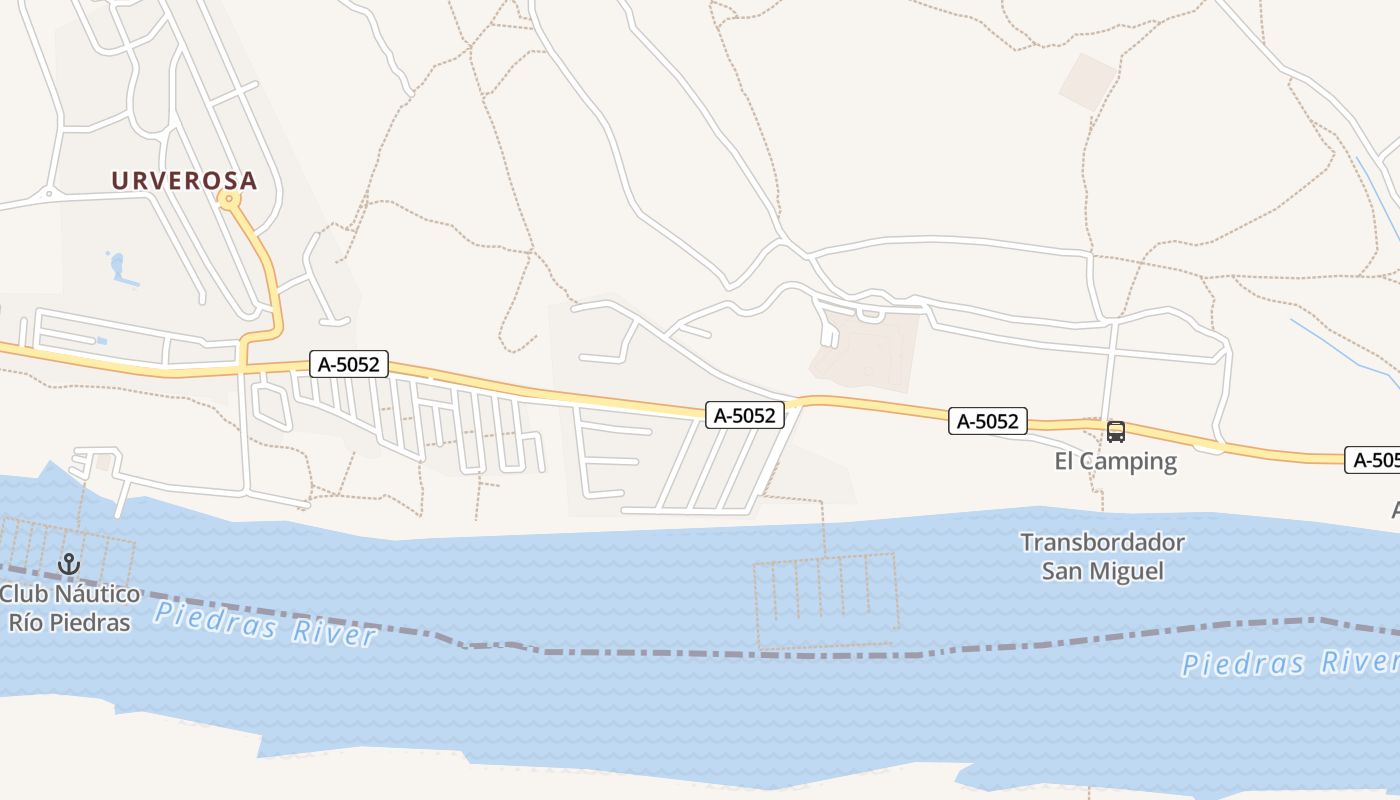The height and width of the screenshot is (800, 1400).
Task: Select the Urverosa roundabout marker
Action: pyautogui.click(x=229, y=200)
